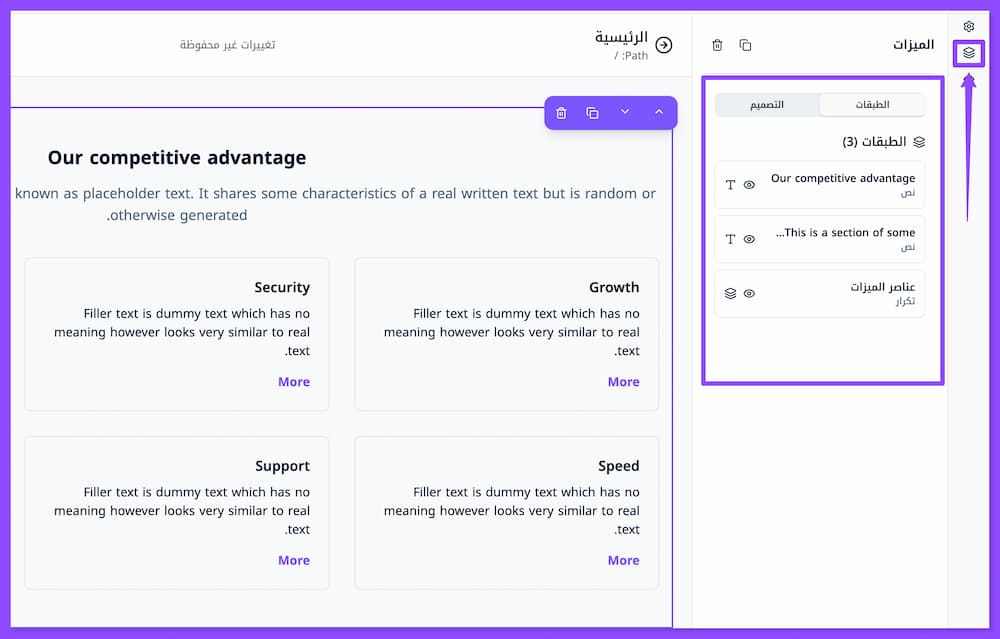Screen dimensions: 1000x639
Task: Click the stack icon on the عناصر الميزات layer
Action: coord(730,293)
